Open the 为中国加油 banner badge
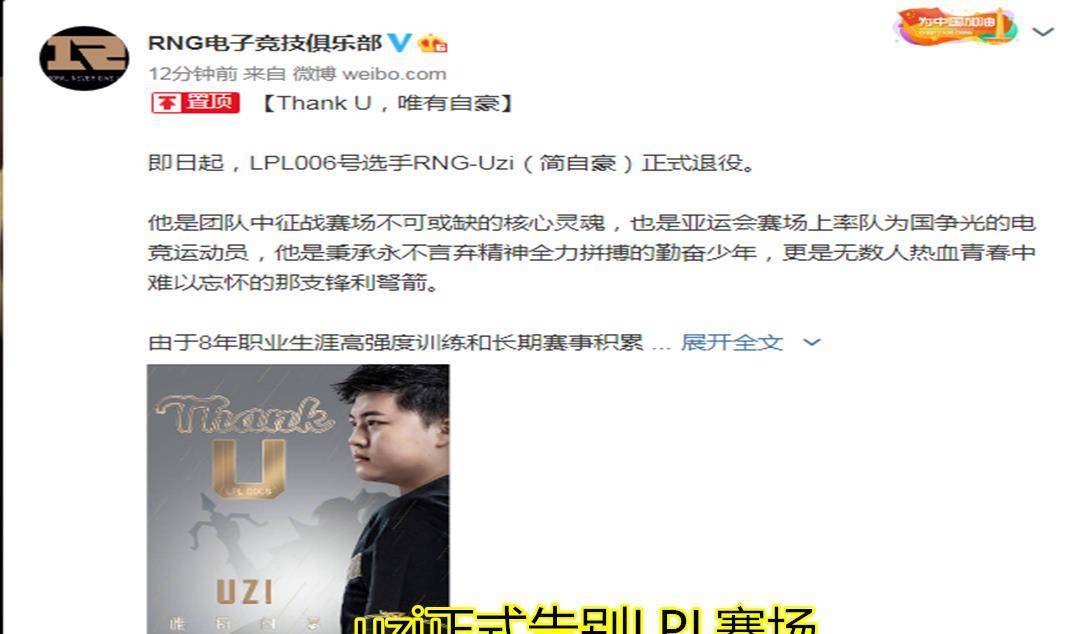The image size is (1080, 634). point(955,27)
